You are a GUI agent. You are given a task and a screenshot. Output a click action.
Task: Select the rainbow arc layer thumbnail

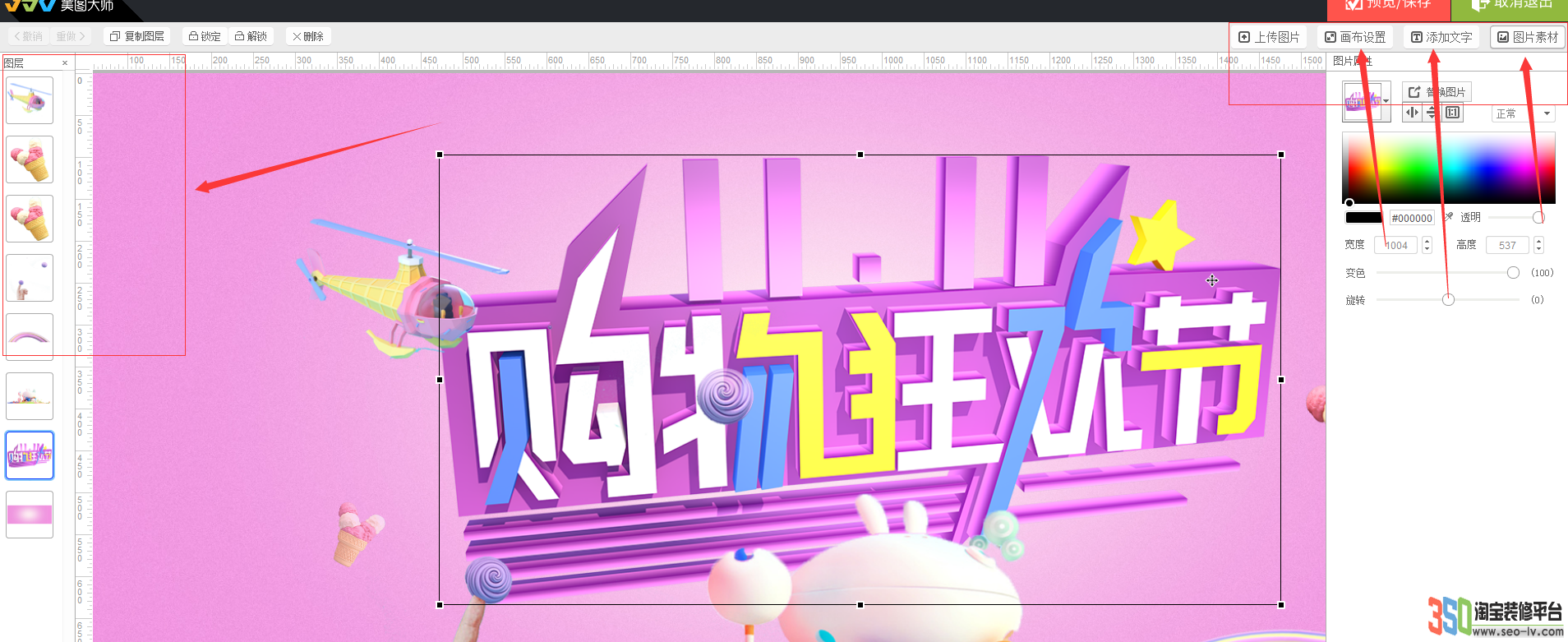pyautogui.click(x=30, y=337)
